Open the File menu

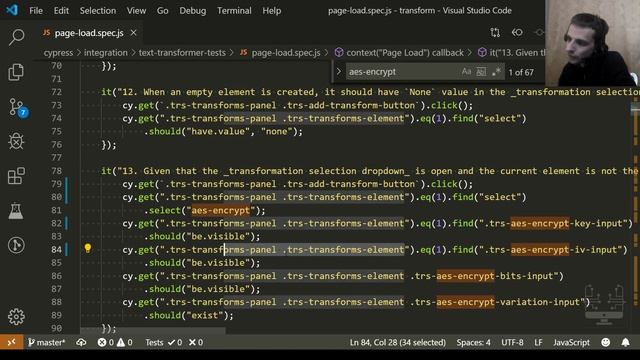pos(36,11)
